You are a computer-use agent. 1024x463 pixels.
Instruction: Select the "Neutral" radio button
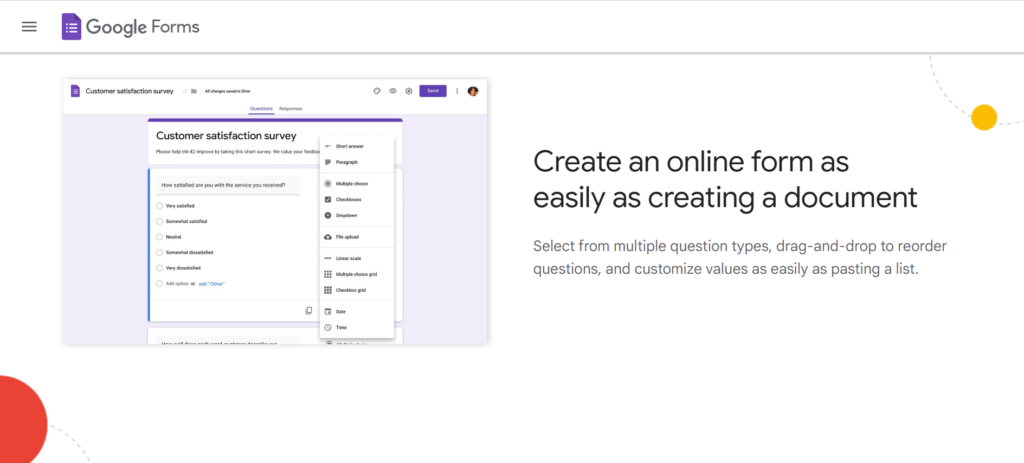point(160,237)
